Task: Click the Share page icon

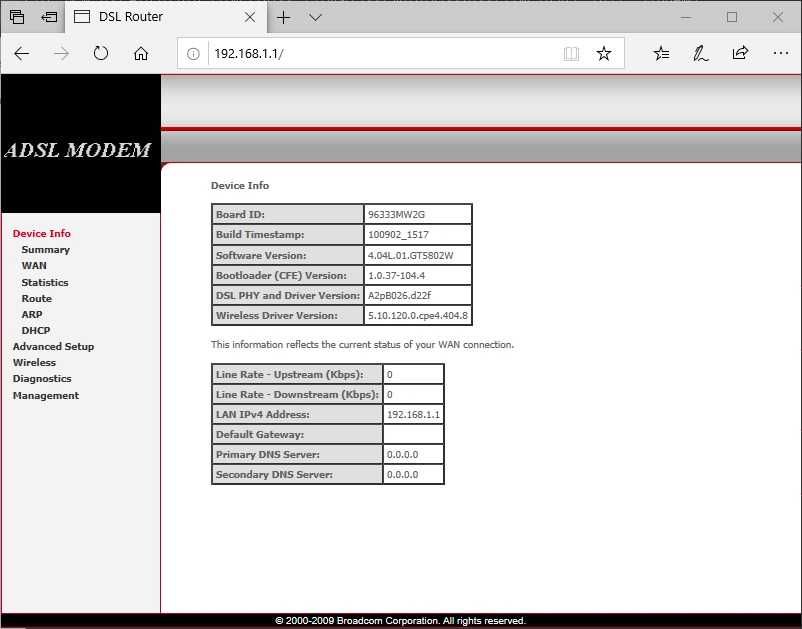Action: coord(740,53)
